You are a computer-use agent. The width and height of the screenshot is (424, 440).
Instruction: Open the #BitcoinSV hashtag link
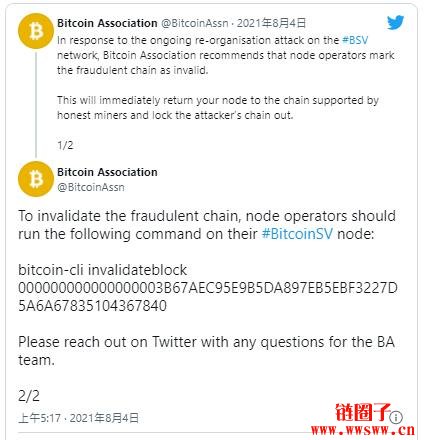pos(297,234)
